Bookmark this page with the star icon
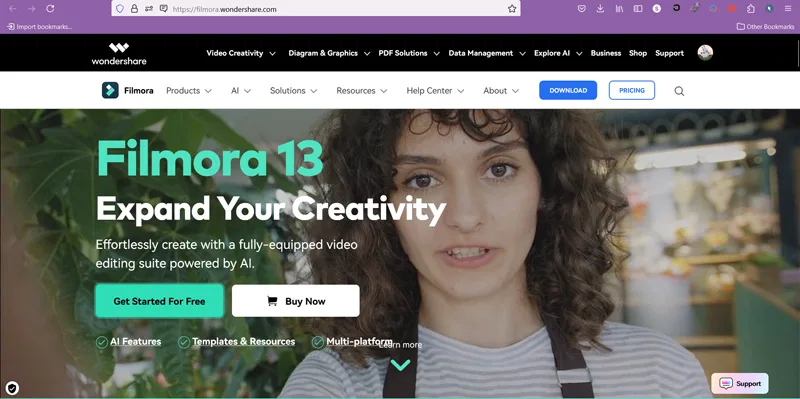The image size is (800, 399). point(512,9)
